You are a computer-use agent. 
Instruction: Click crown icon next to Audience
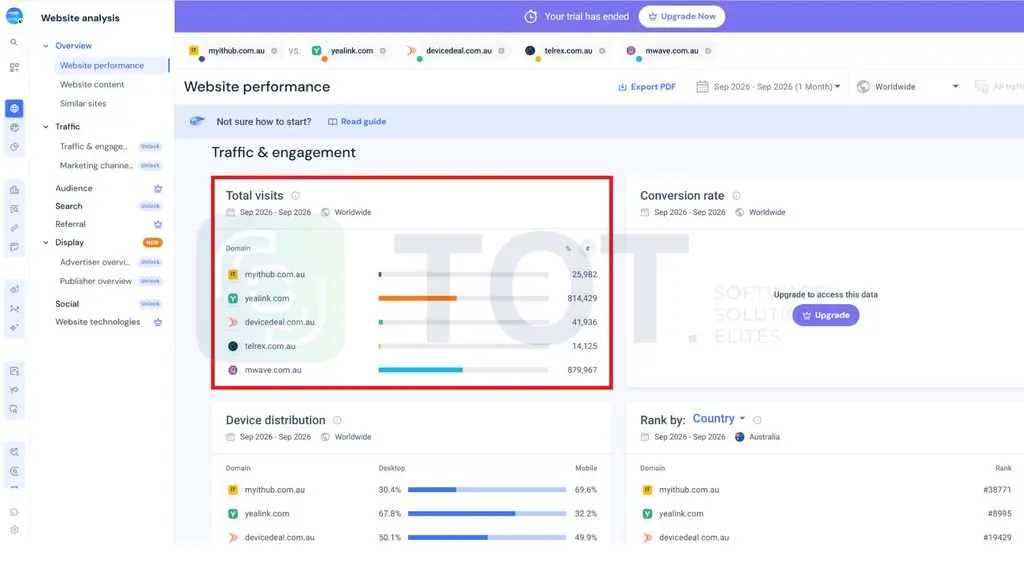[157, 189]
